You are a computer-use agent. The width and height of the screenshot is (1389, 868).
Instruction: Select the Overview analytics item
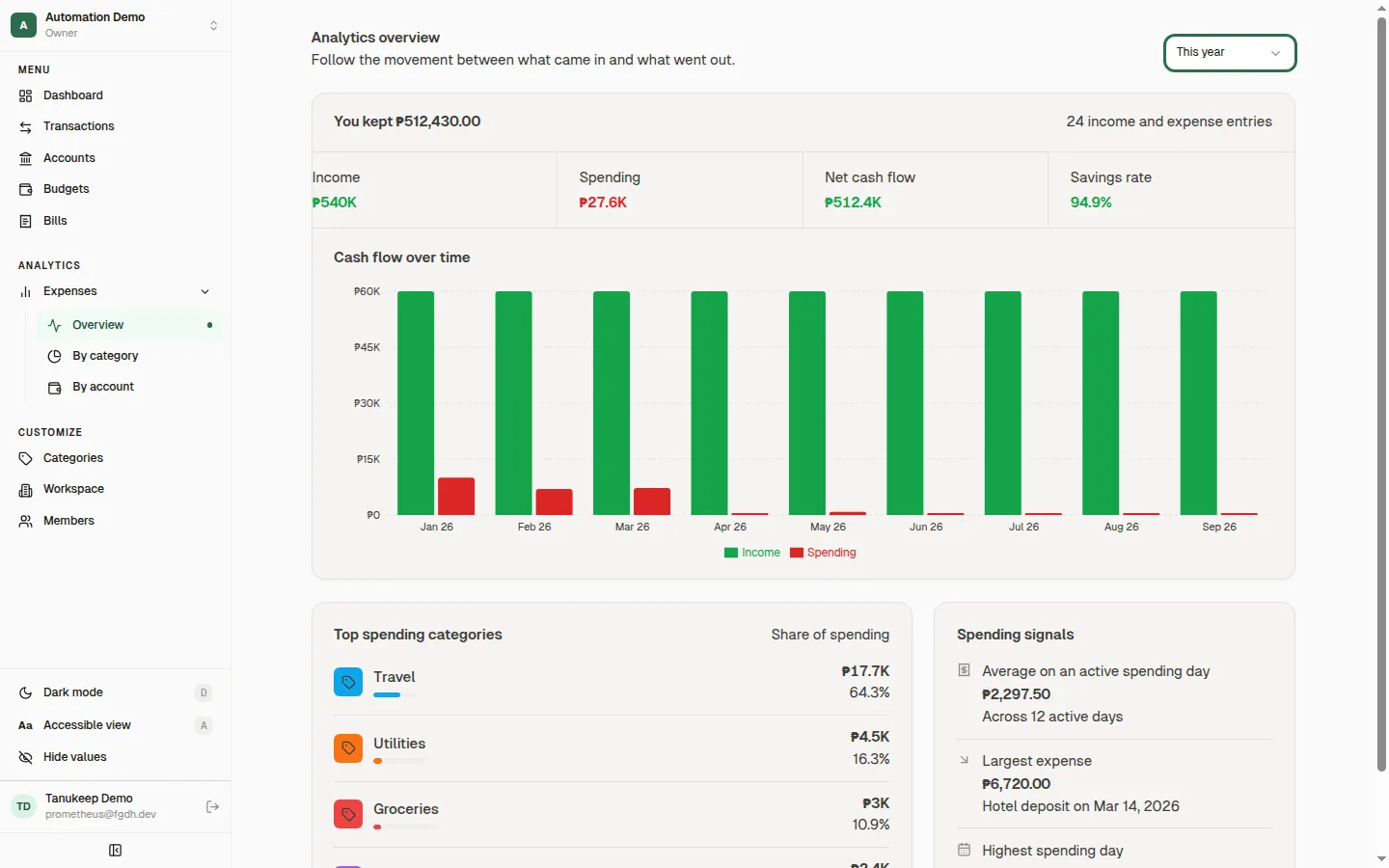click(x=129, y=325)
